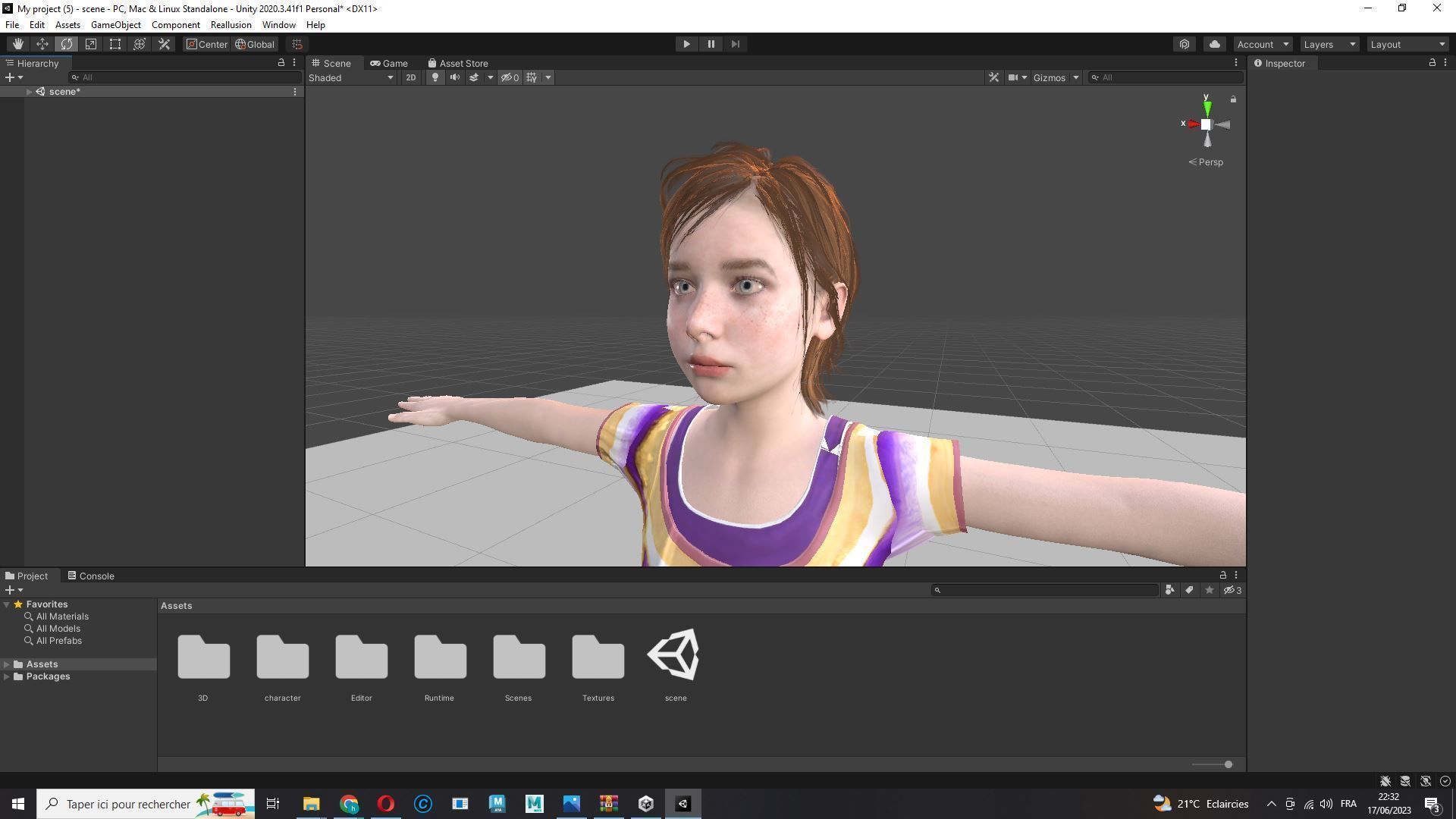The width and height of the screenshot is (1456, 819).
Task: Select the combined Transform tool
Action: (140, 44)
